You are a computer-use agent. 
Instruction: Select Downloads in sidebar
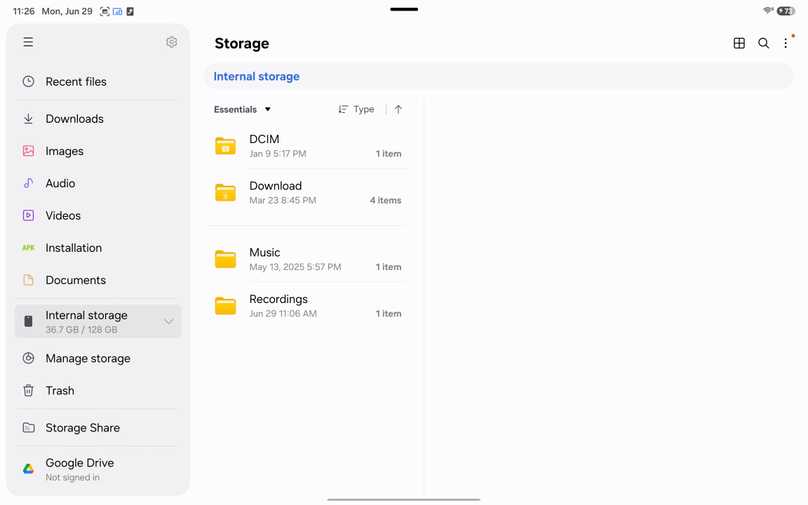coord(98,119)
